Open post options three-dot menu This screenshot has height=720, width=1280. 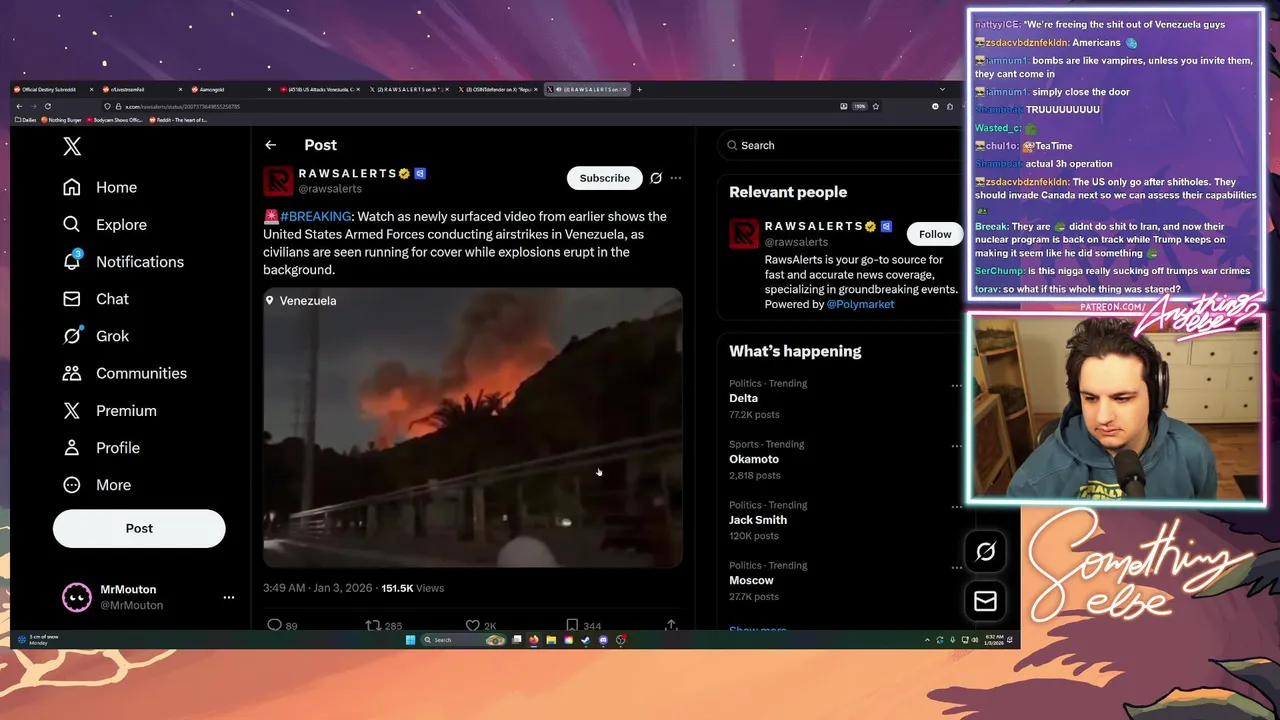[x=676, y=178]
